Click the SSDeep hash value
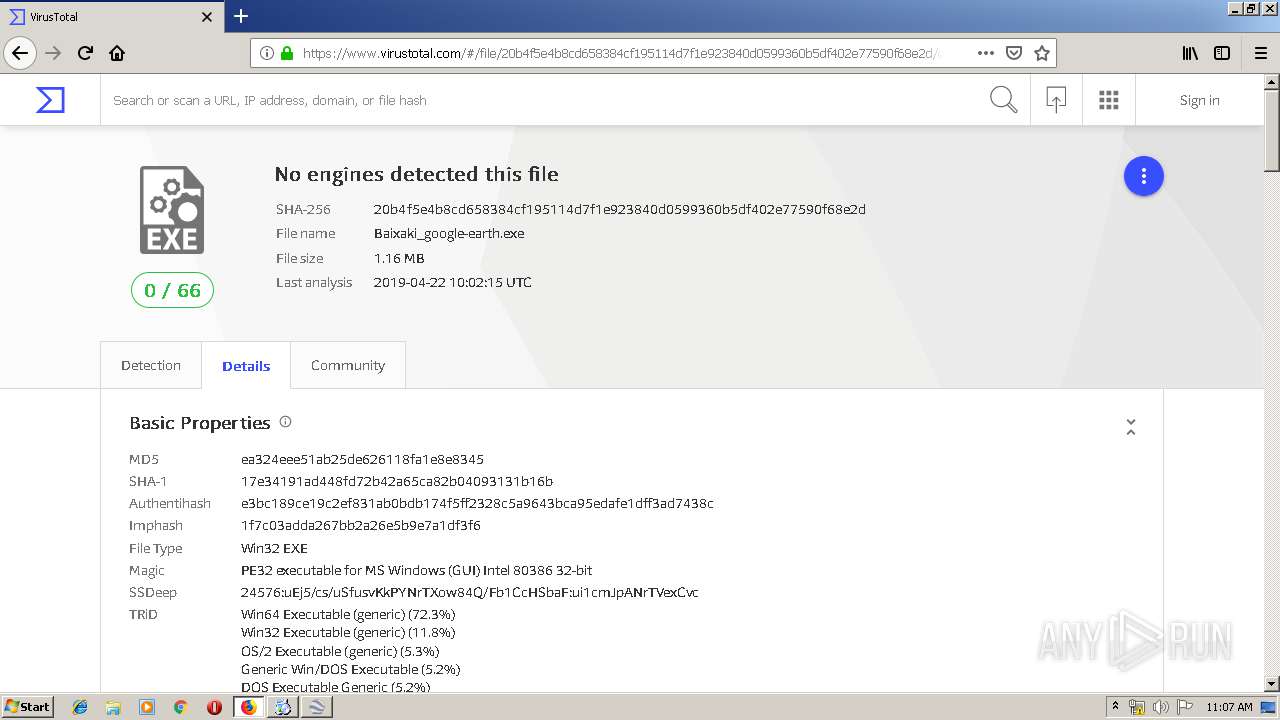The image size is (1280, 720). [469, 592]
